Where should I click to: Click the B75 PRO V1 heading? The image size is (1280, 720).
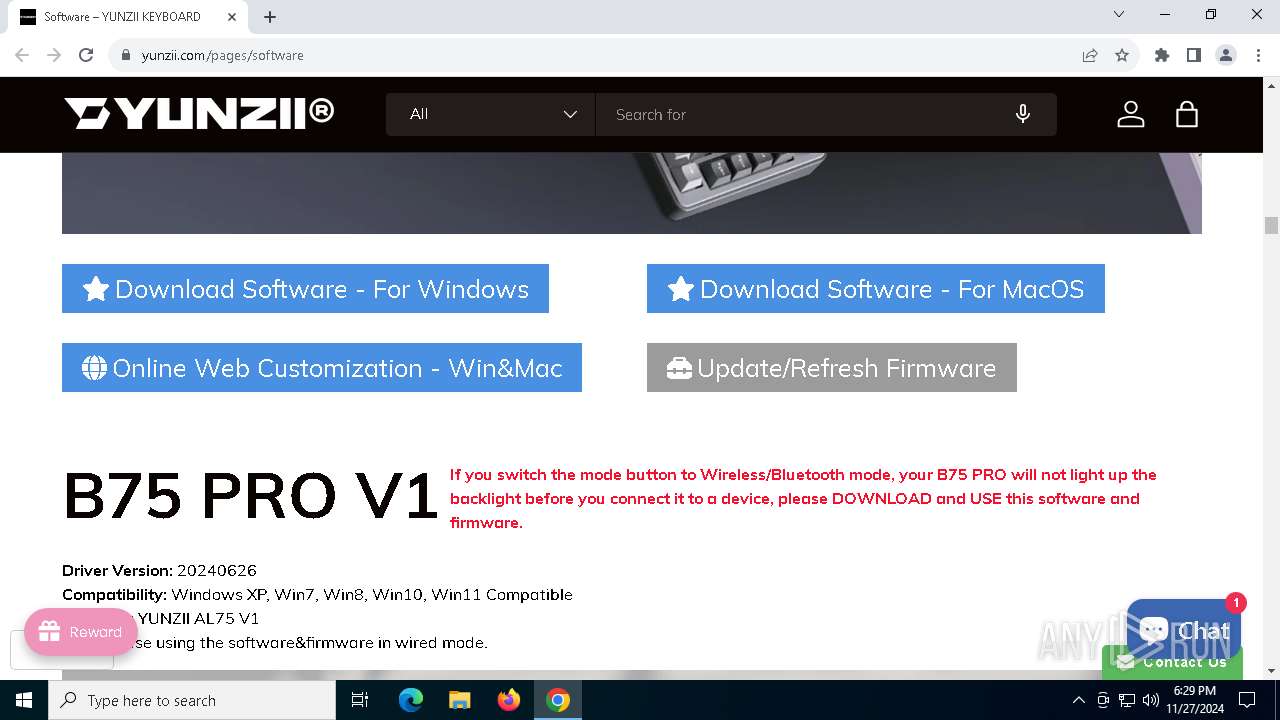pyautogui.click(x=250, y=496)
